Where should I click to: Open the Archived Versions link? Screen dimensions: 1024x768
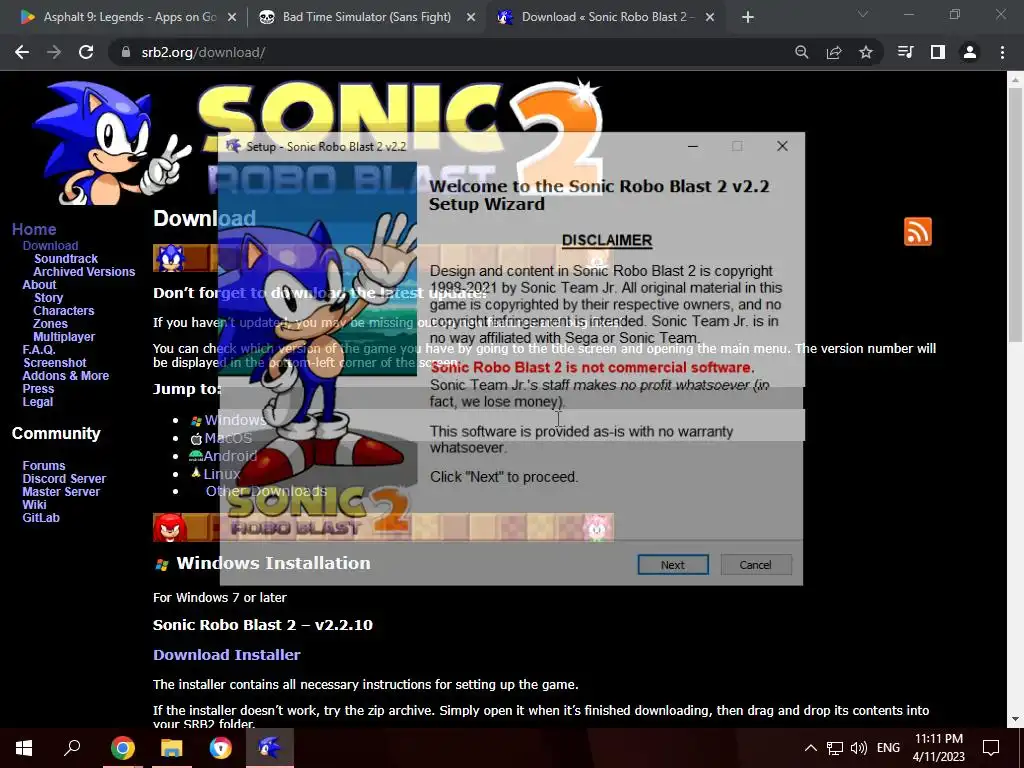84,272
